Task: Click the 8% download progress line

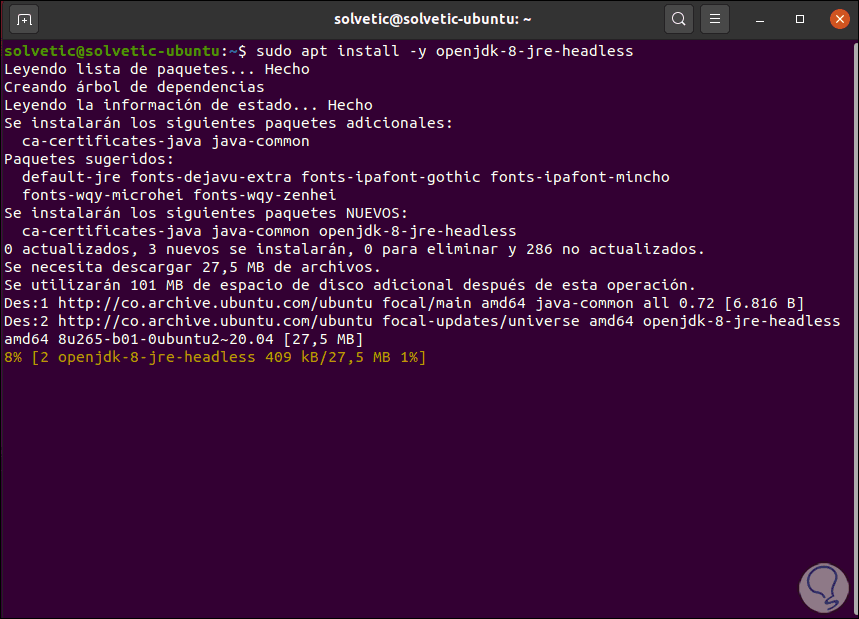Action: point(215,357)
